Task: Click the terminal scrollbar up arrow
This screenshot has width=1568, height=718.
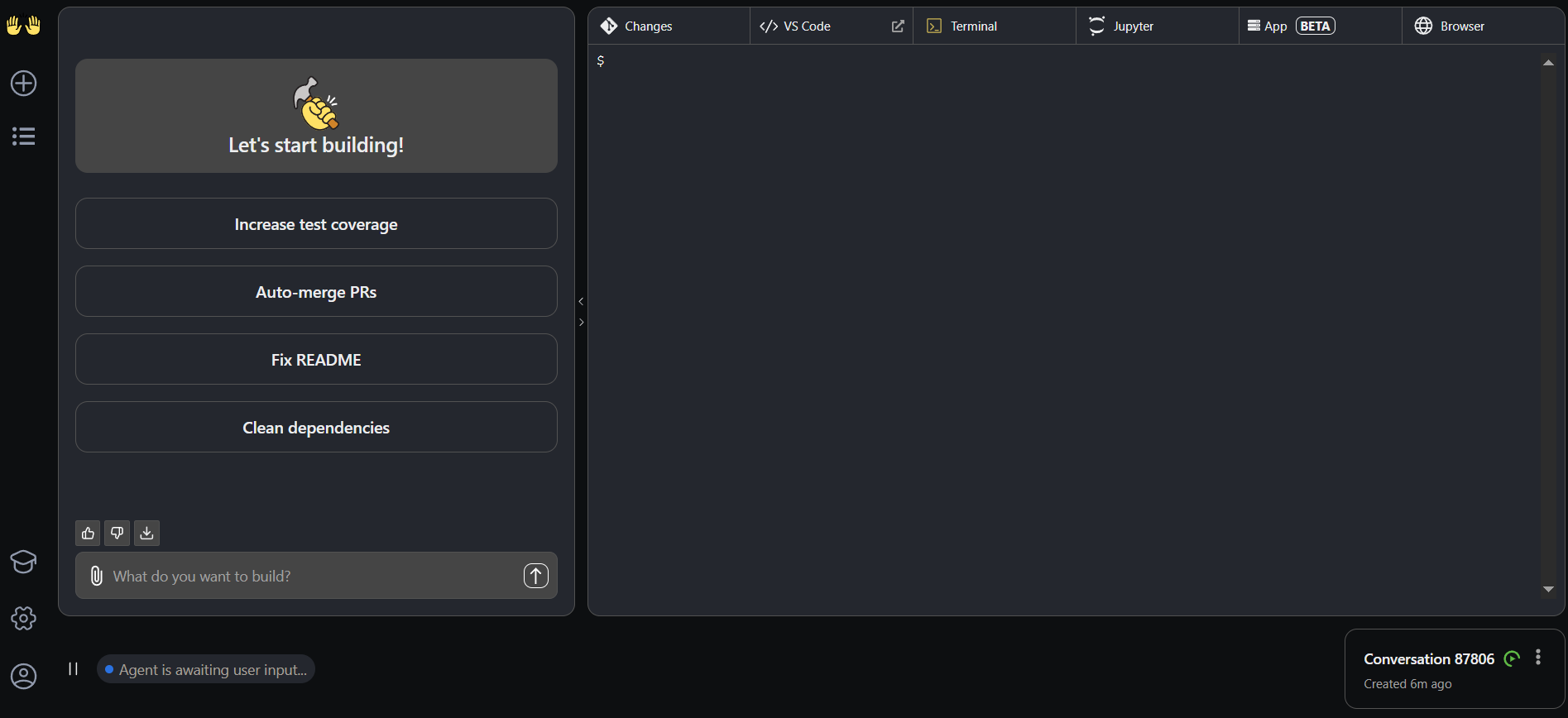Action: click(x=1548, y=63)
